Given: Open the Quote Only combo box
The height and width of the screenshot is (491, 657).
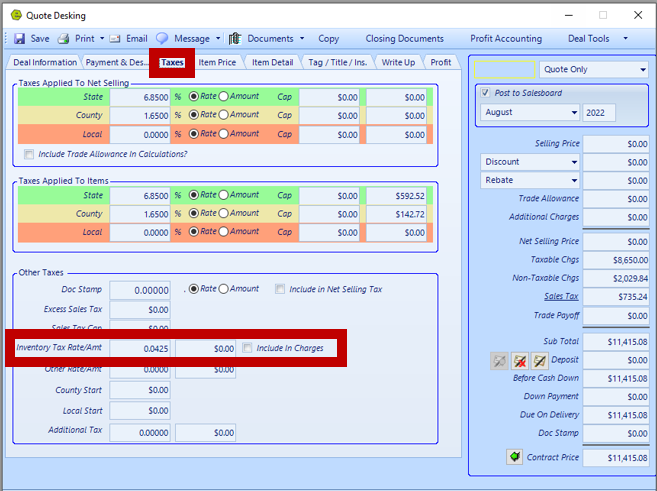Looking at the screenshot, I should 594,70.
